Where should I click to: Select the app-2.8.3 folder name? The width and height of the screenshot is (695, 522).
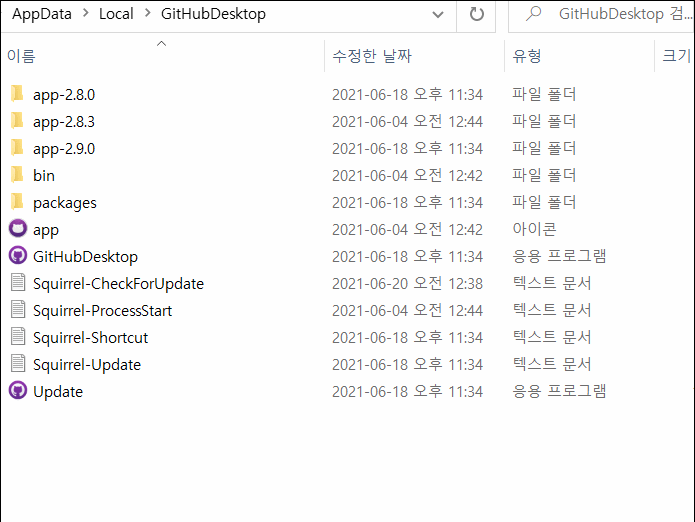point(64,122)
